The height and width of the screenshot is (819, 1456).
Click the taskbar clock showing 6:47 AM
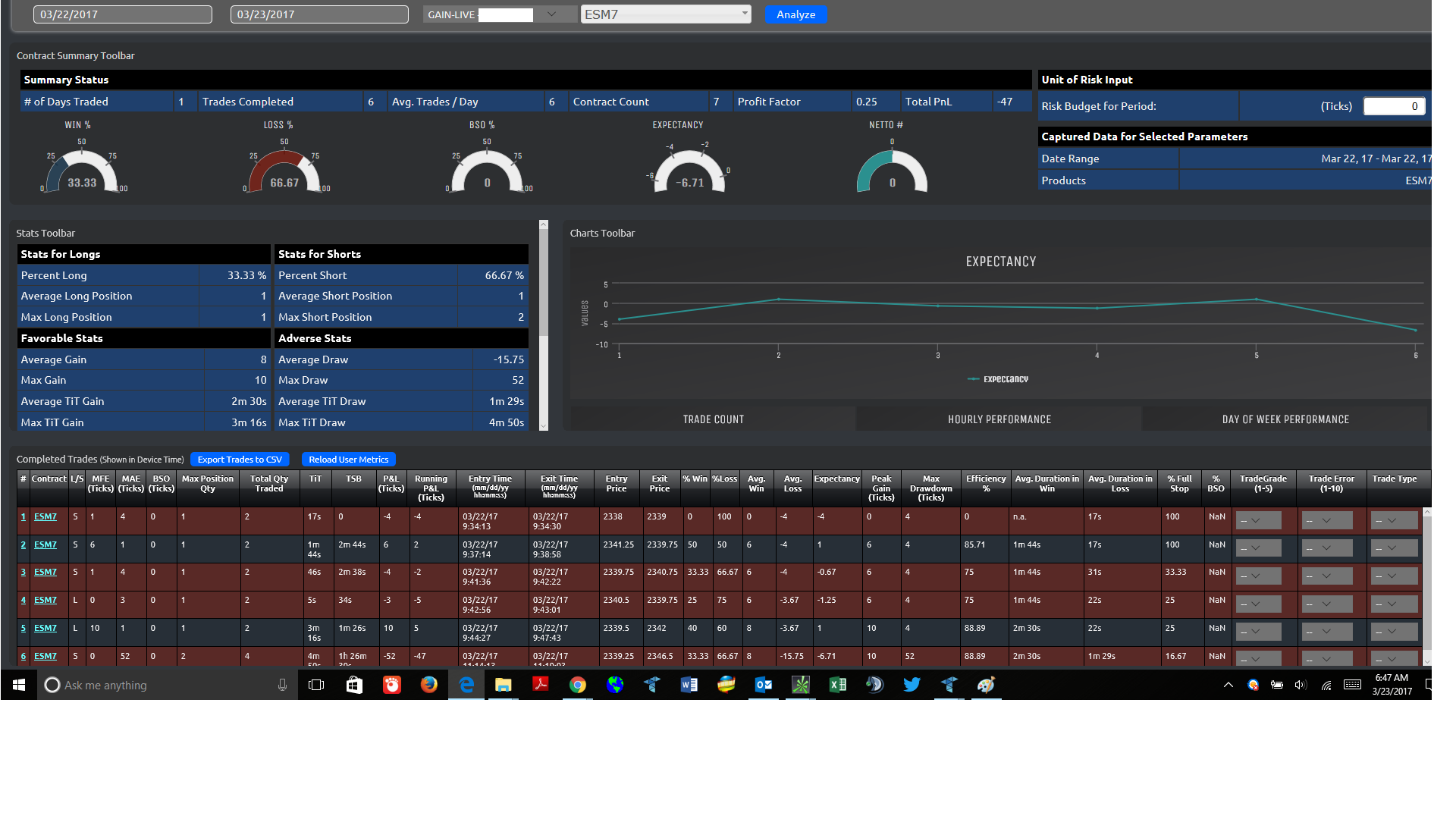click(1392, 685)
